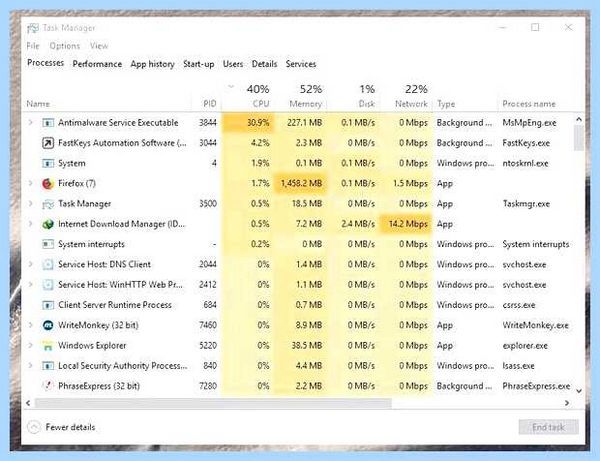Click the WriteMonkey process icon
The height and width of the screenshot is (461, 600).
coord(48,325)
